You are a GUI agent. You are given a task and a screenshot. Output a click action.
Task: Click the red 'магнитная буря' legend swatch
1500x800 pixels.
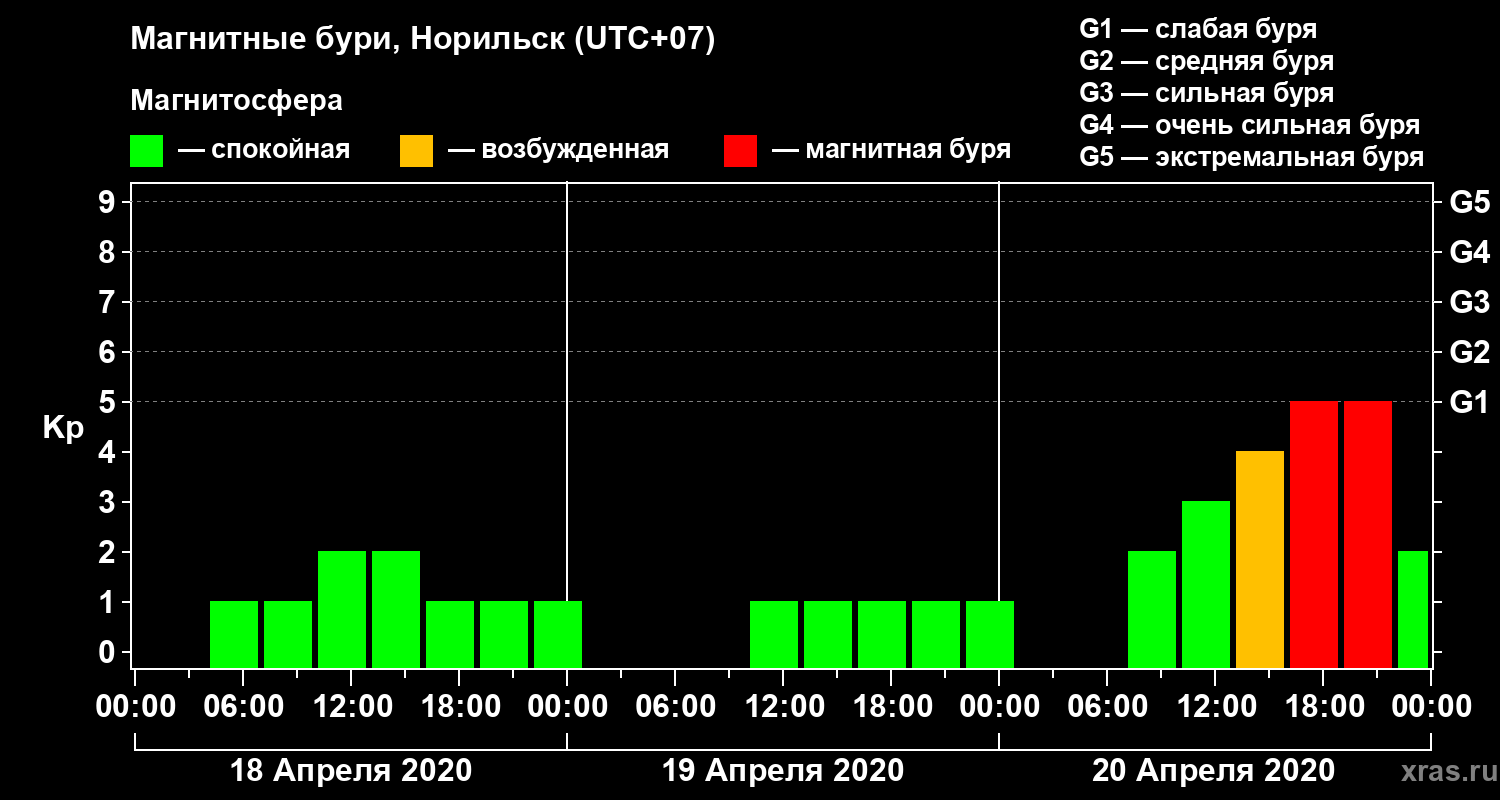pyautogui.click(x=741, y=151)
